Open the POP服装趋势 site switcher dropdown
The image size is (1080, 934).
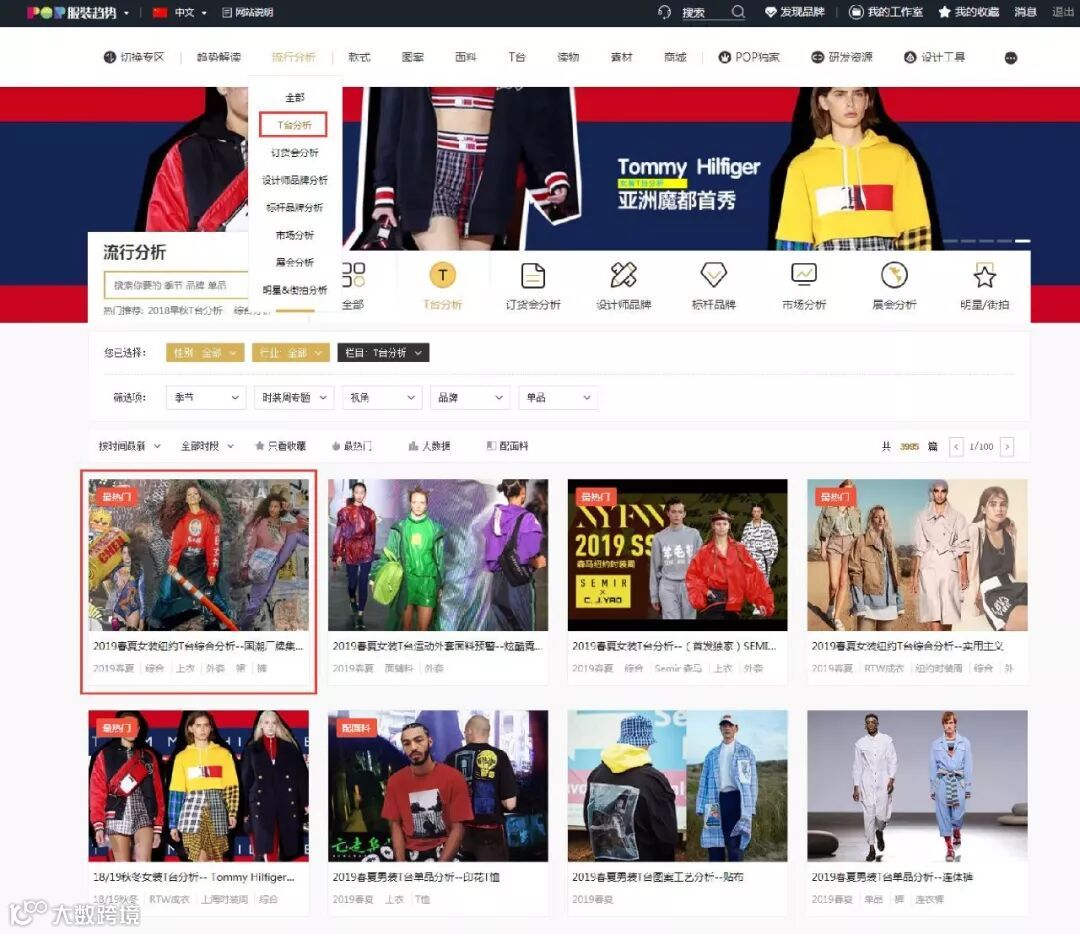pos(78,12)
